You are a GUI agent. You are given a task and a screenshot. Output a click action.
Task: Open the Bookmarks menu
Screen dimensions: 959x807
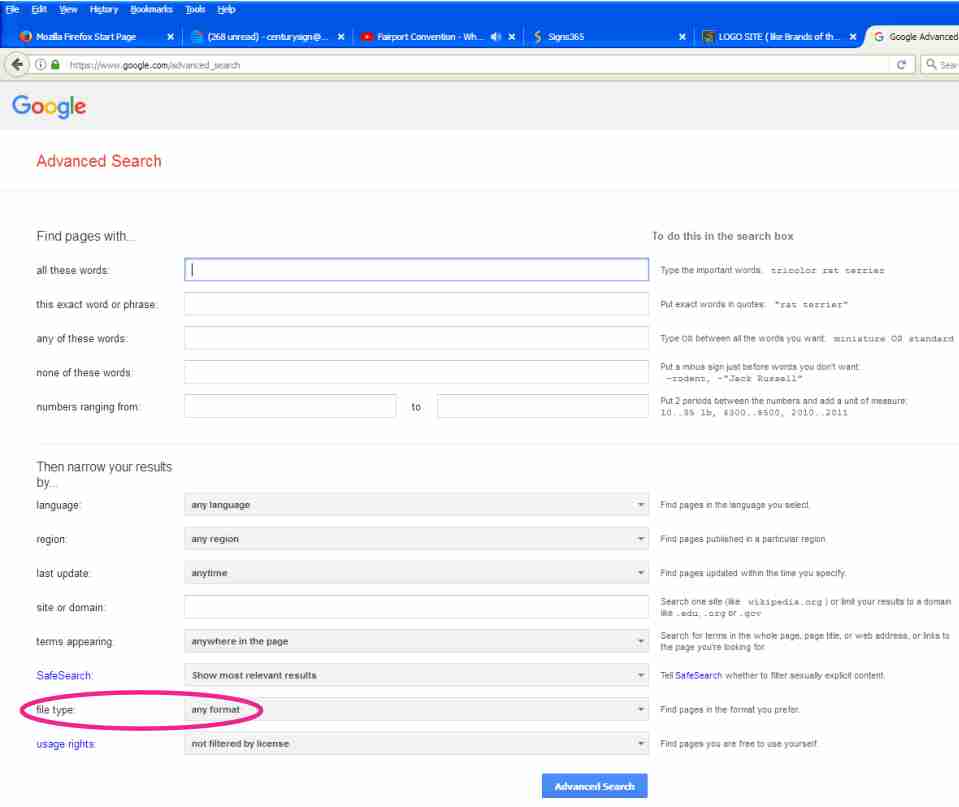point(151,9)
